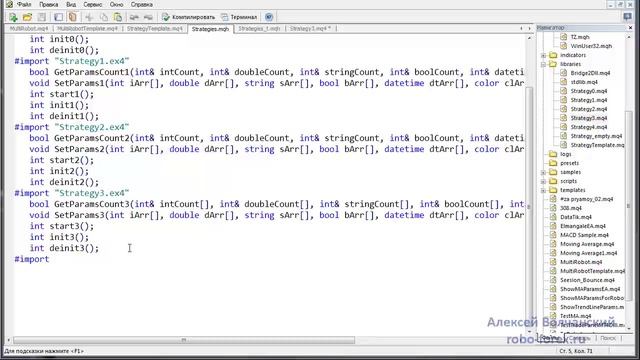Viewport: 640px width, 360px height.
Task: Click the last #import line in editor
Action: coord(32,259)
